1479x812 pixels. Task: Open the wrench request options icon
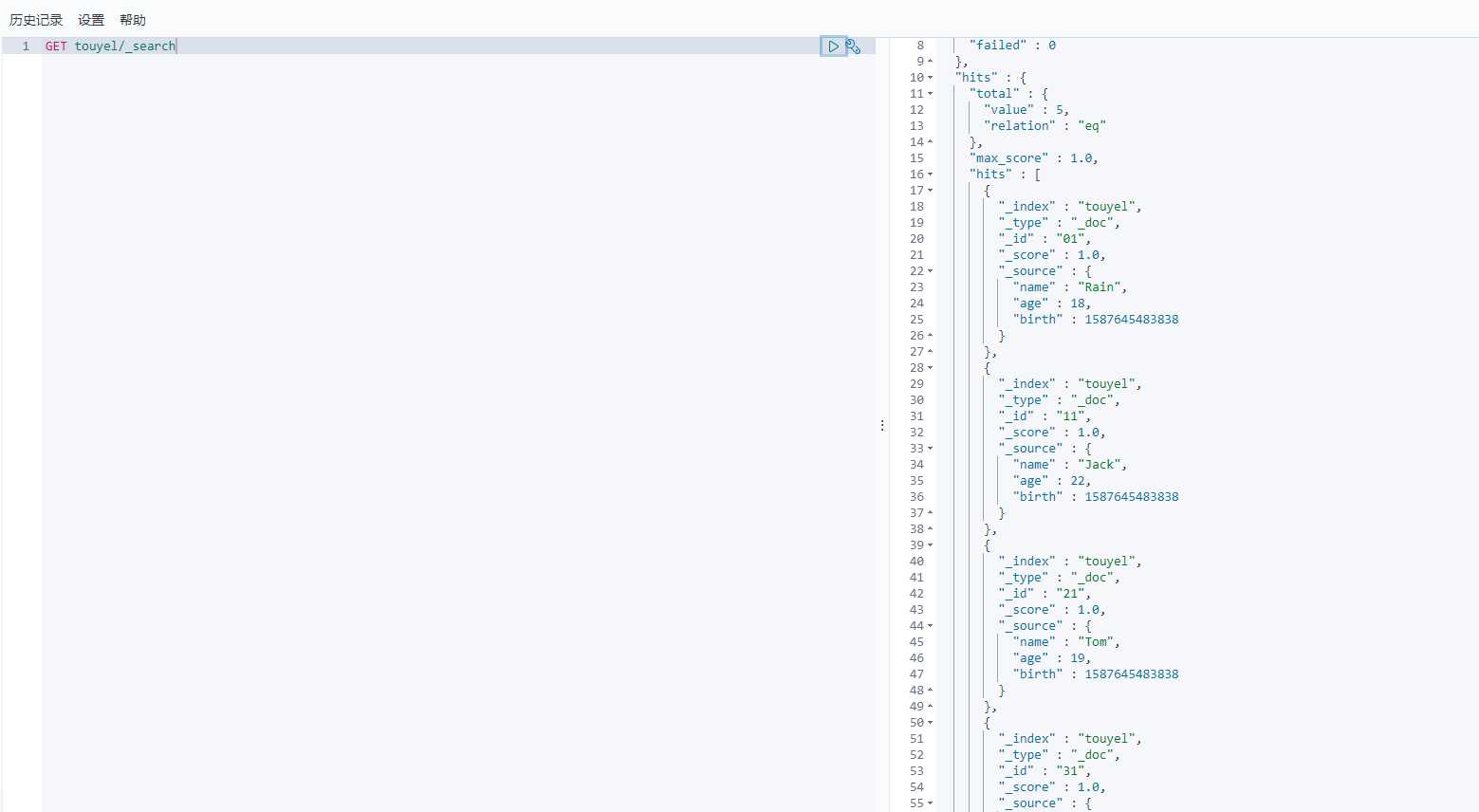pyautogui.click(x=853, y=46)
